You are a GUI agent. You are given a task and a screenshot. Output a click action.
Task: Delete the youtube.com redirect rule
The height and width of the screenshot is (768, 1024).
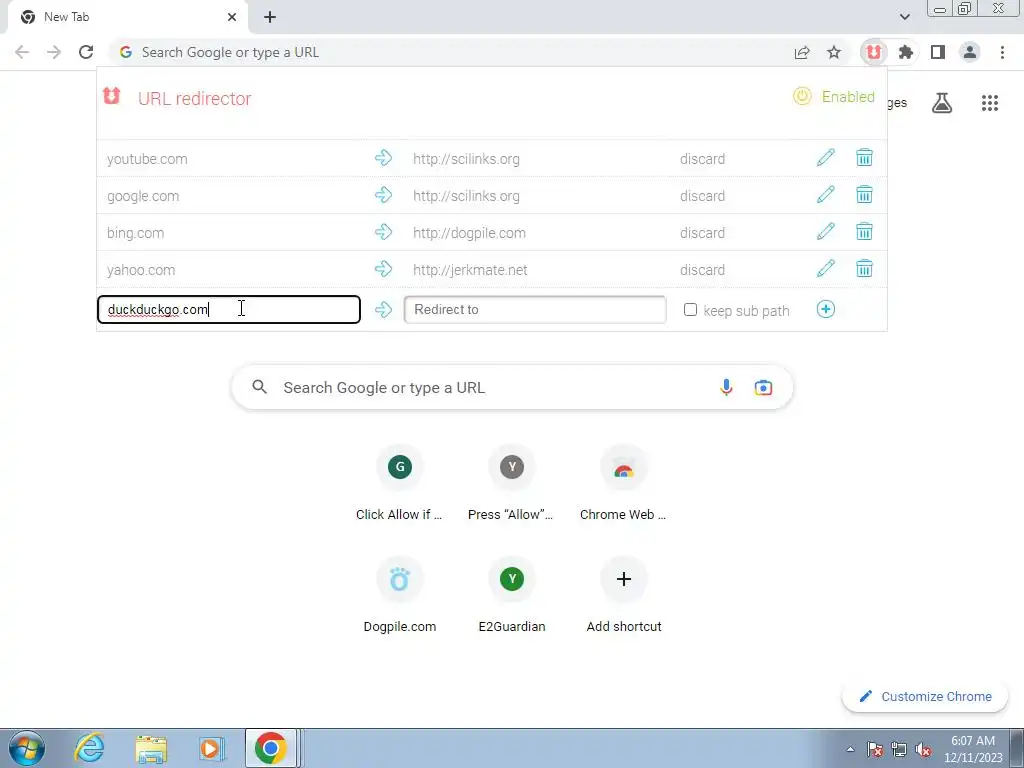pyautogui.click(x=864, y=157)
